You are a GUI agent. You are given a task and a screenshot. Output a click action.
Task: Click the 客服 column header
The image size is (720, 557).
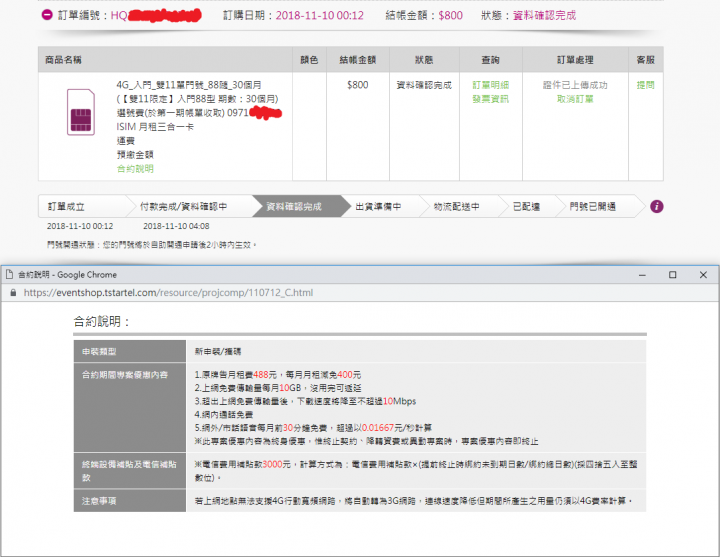645,60
